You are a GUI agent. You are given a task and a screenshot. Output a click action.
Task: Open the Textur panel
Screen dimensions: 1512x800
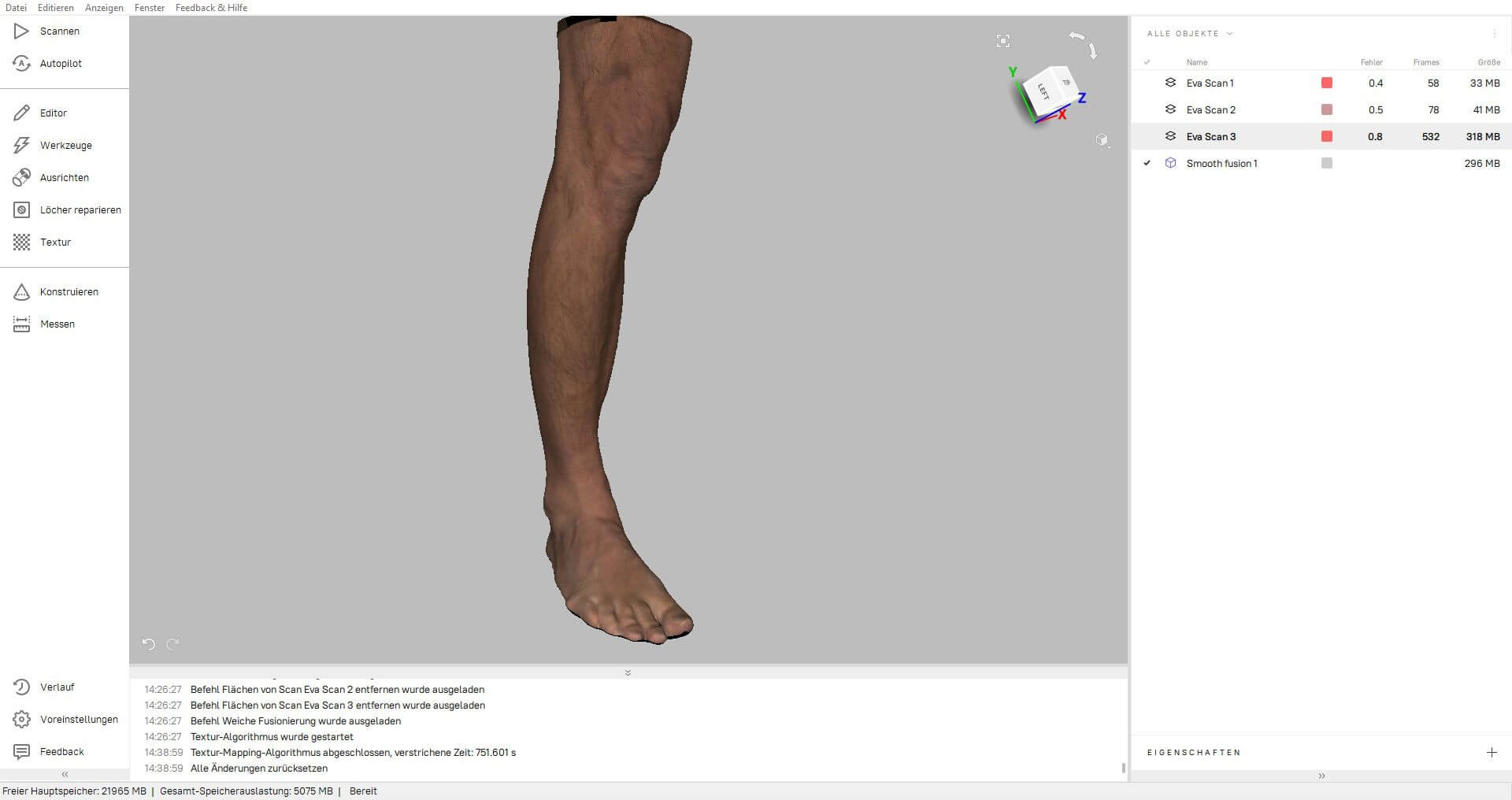click(x=22, y=243)
